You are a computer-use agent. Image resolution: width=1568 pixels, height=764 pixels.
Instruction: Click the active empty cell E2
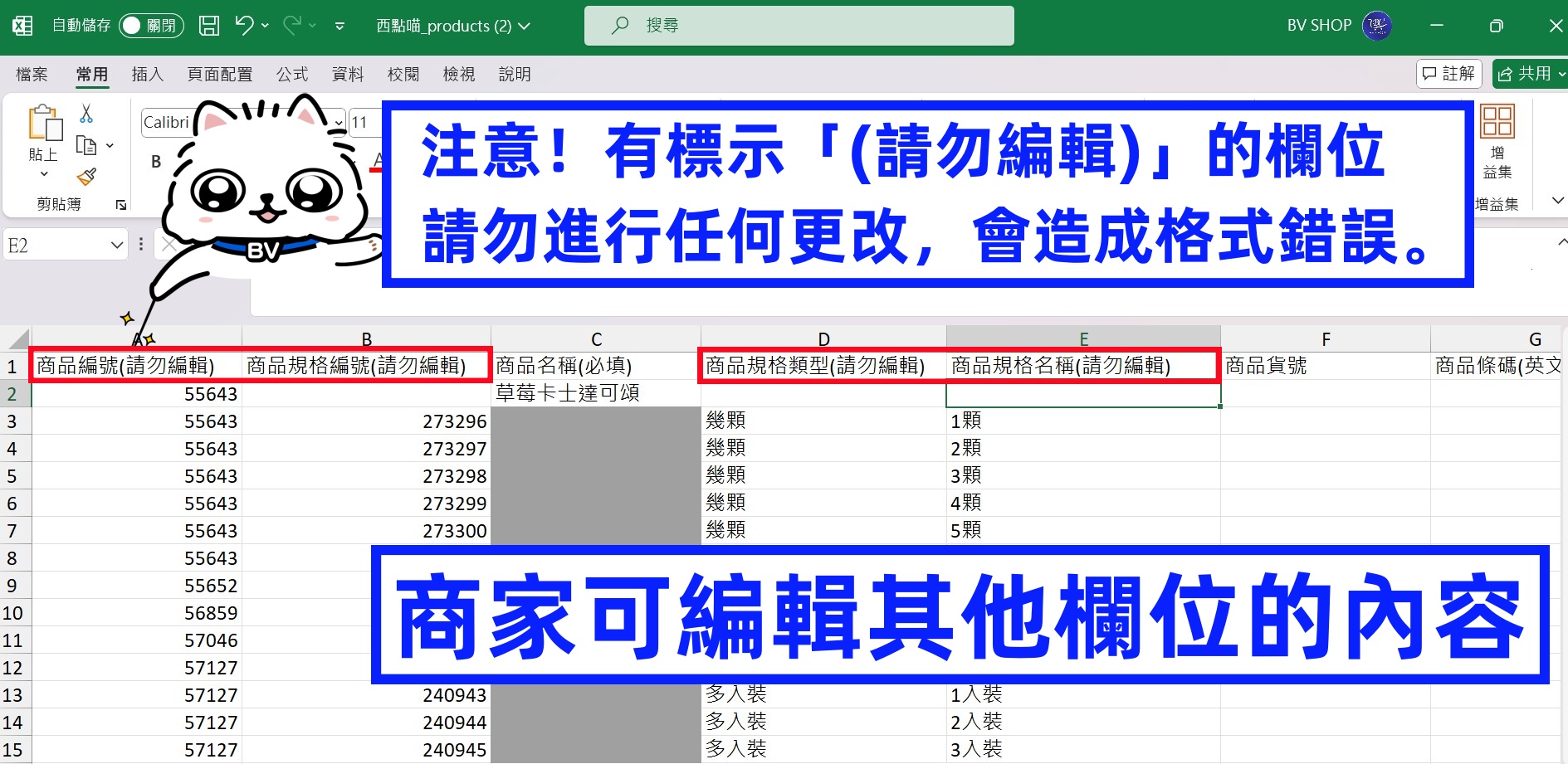point(1083,393)
